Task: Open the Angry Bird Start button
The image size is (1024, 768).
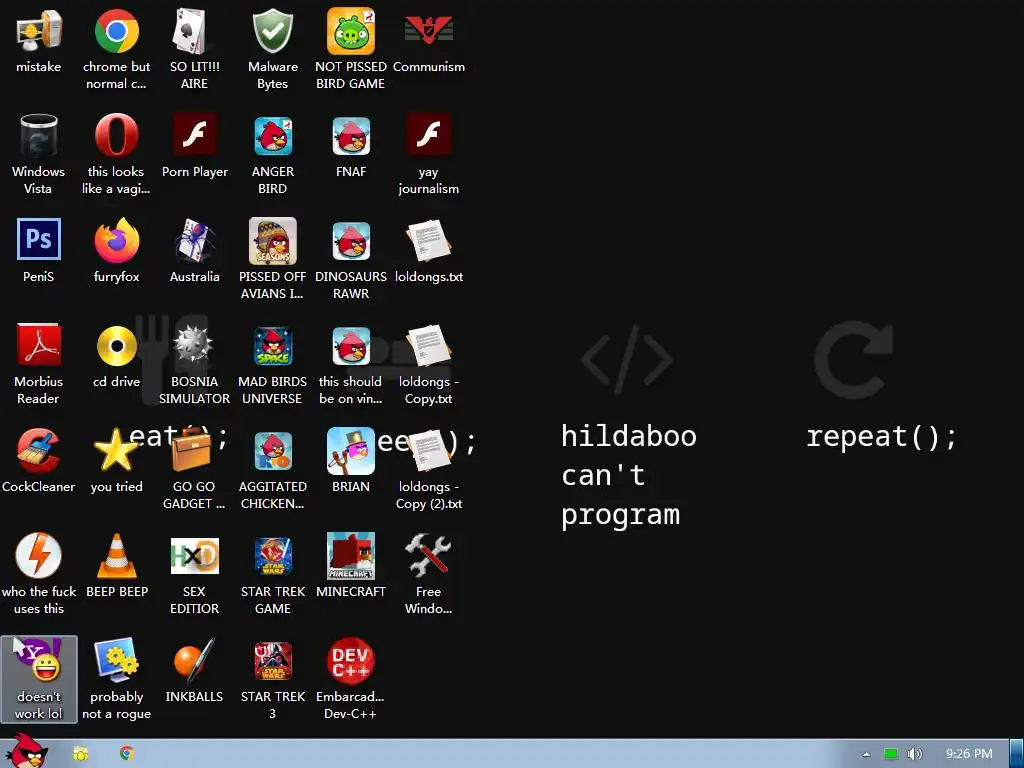Action: (x=27, y=751)
